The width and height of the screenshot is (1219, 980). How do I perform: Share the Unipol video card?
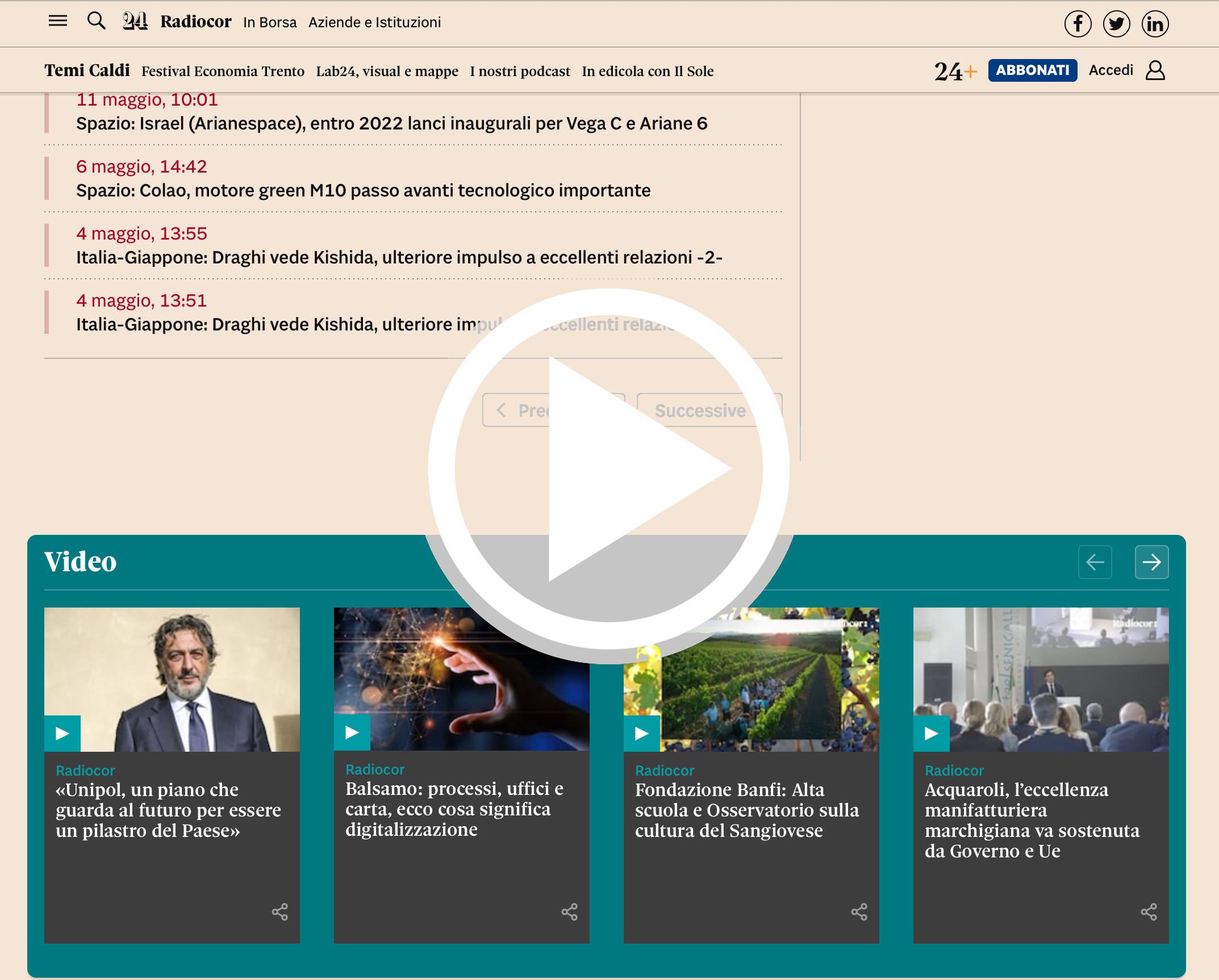279,912
